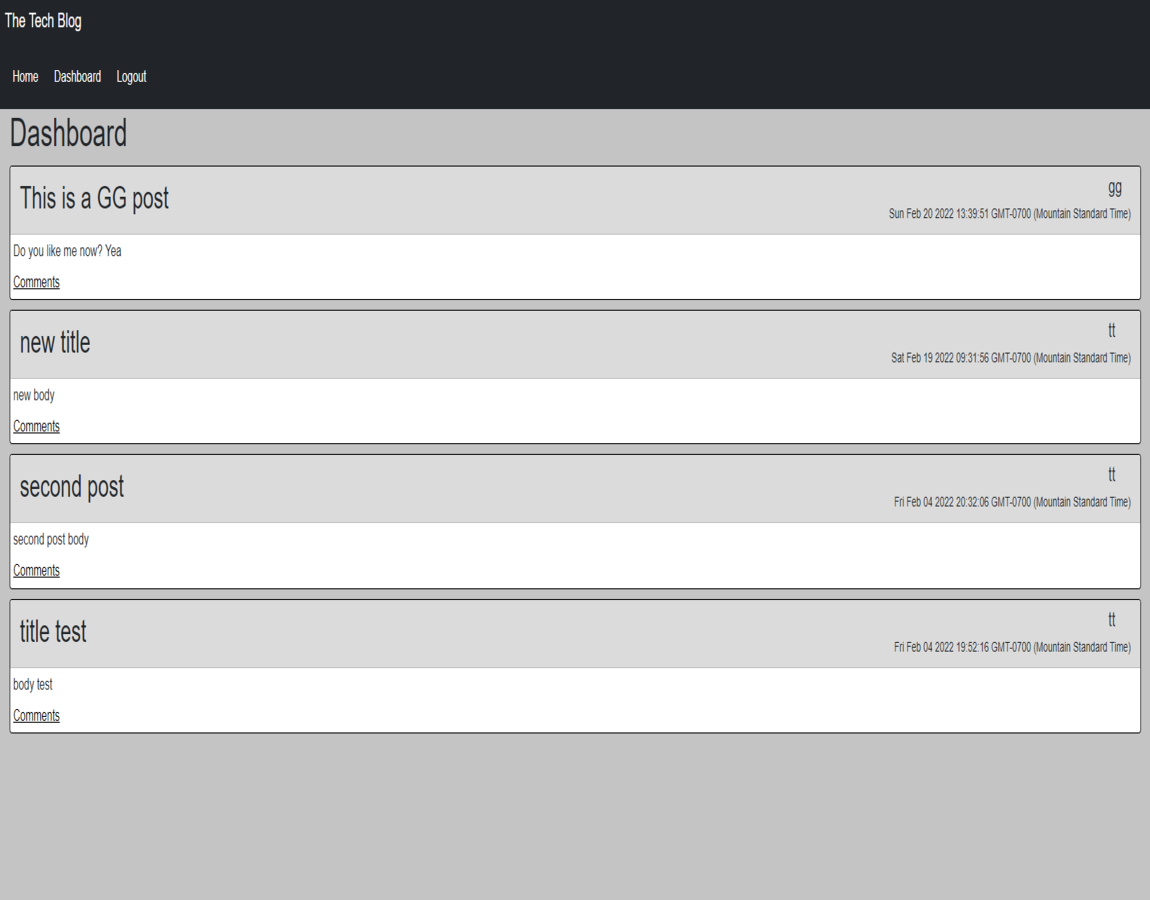View Comments under 'new body' post
Screen dimensions: 1150x900
(36, 426)
